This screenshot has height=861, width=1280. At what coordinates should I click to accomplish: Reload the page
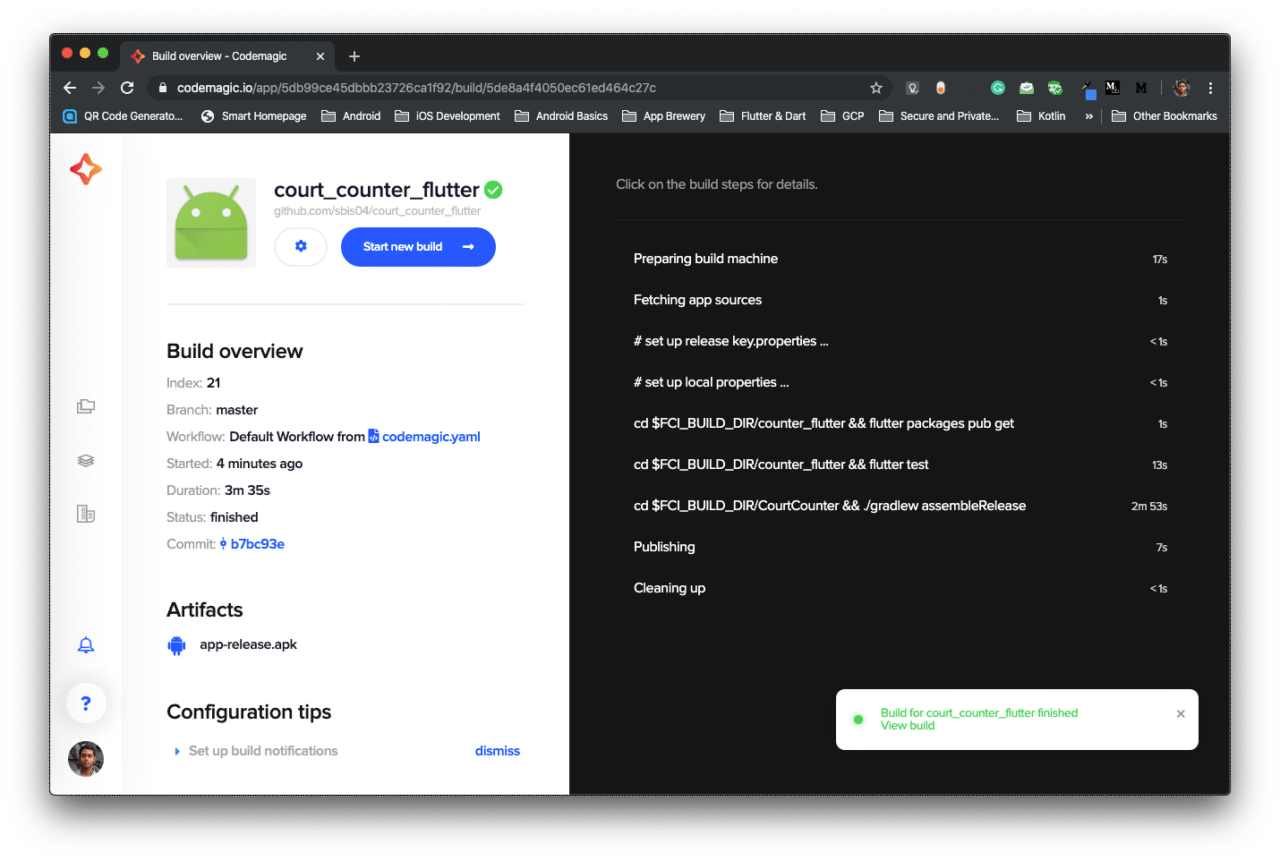coord(127,88)
